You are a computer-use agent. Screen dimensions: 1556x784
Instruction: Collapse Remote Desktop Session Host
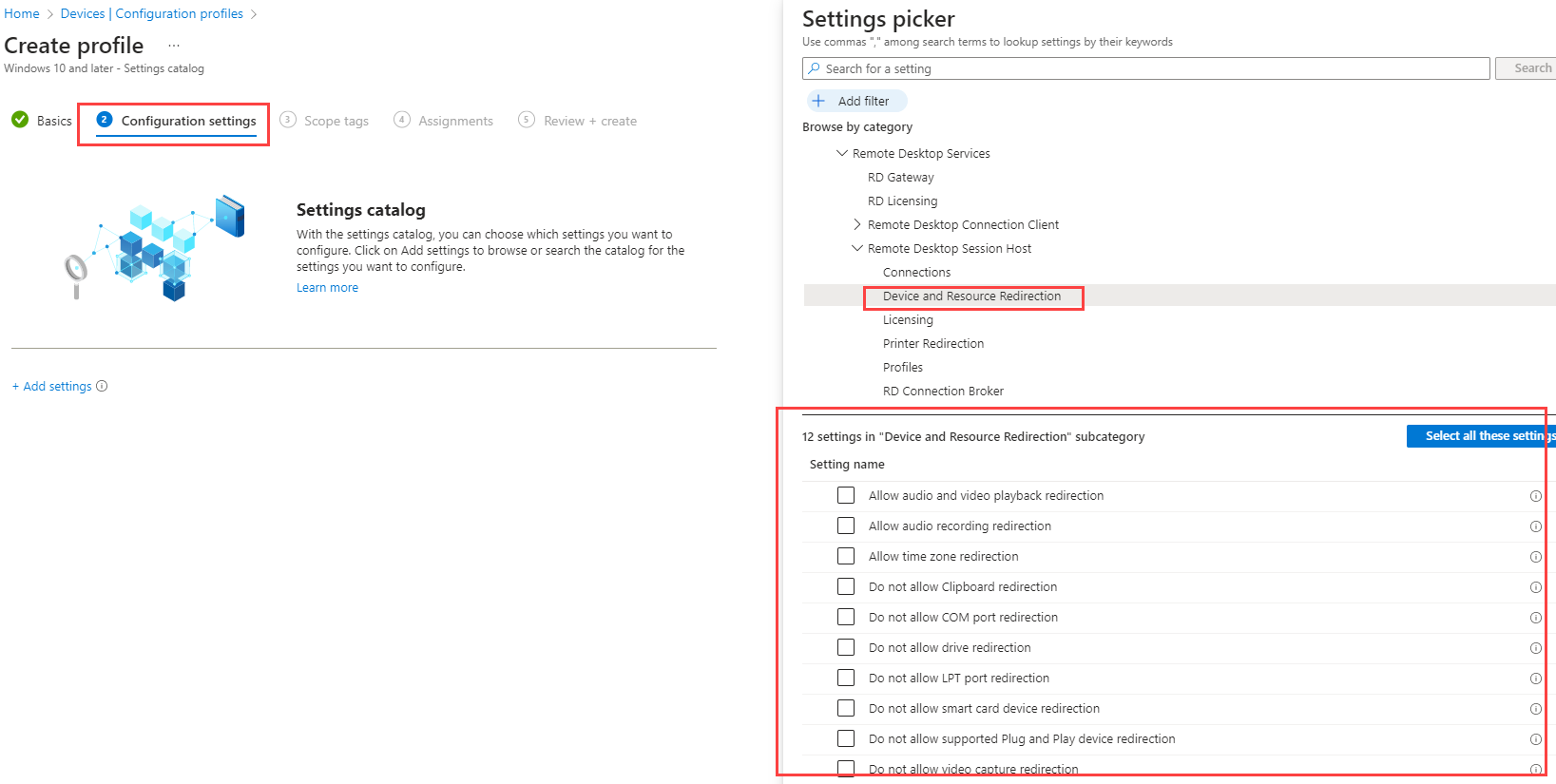click(857, 248)
